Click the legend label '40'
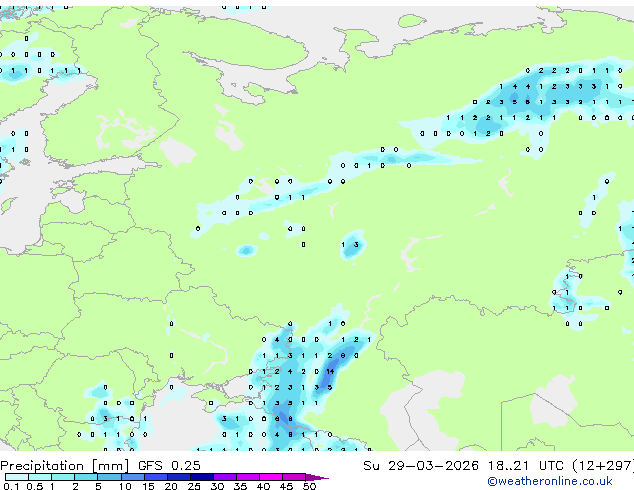The height and width of the screenshot is (490, 634). coord(263,486)
